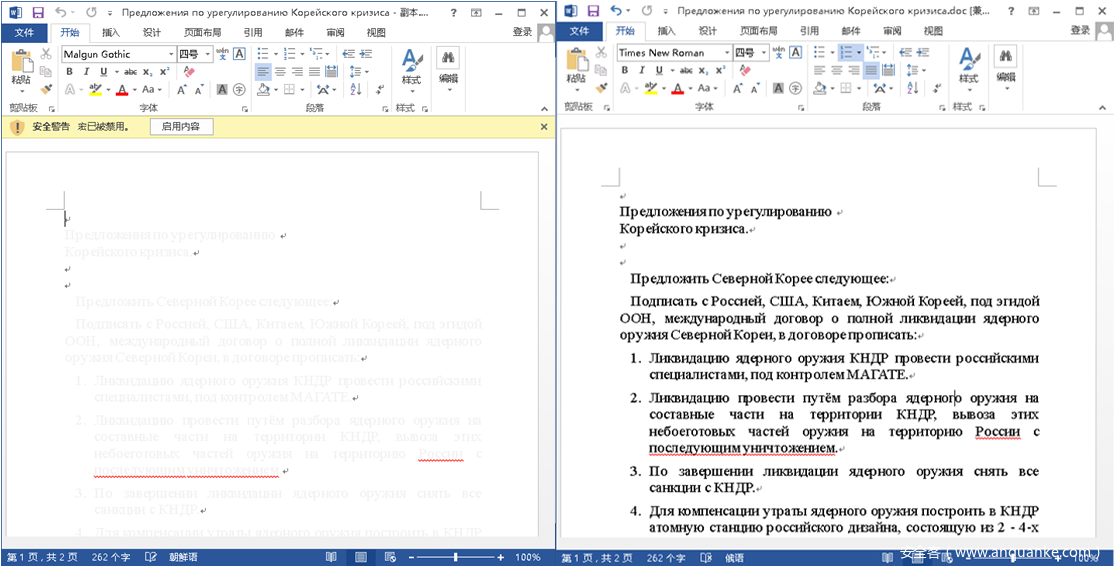The width and height of the screenshot is (1116, 571).
Task: Click the Sign in link in left window
Action: 523,32
